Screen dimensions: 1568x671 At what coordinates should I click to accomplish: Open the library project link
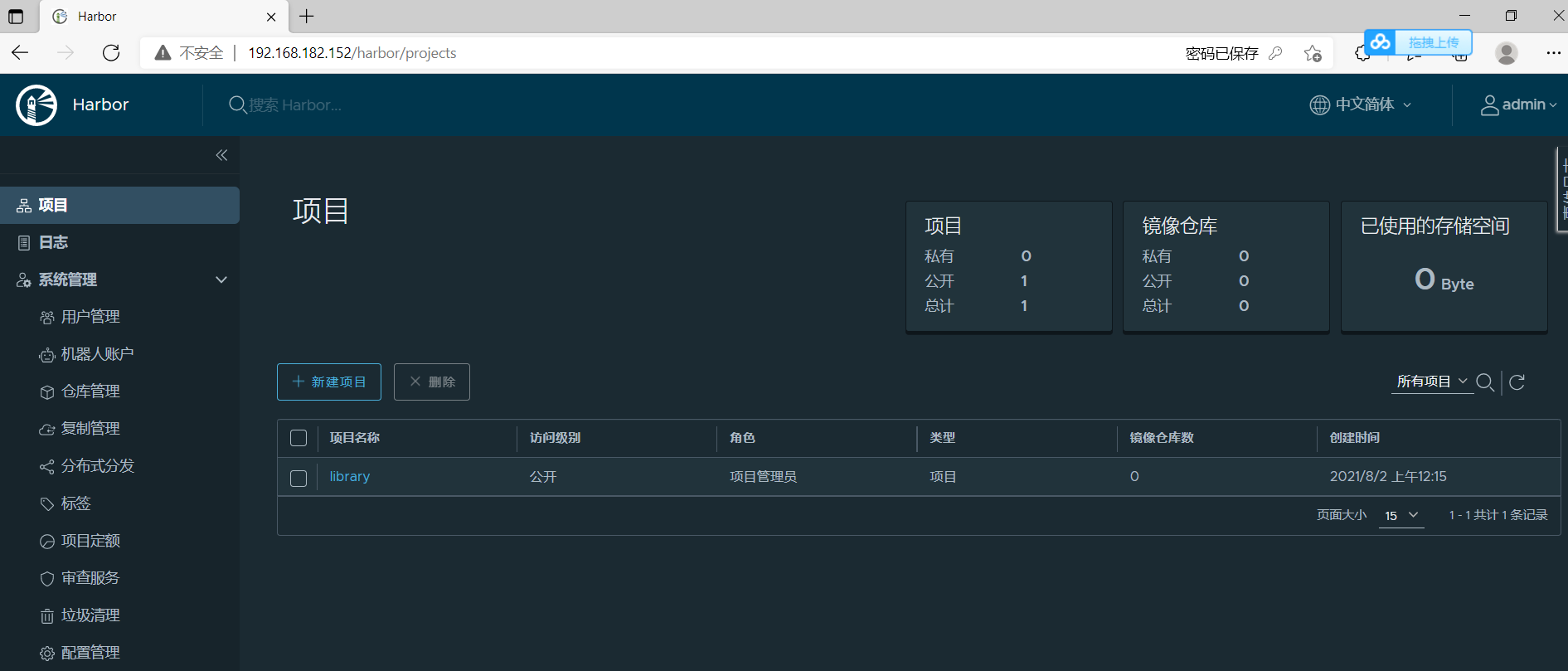tap(350, 477)
